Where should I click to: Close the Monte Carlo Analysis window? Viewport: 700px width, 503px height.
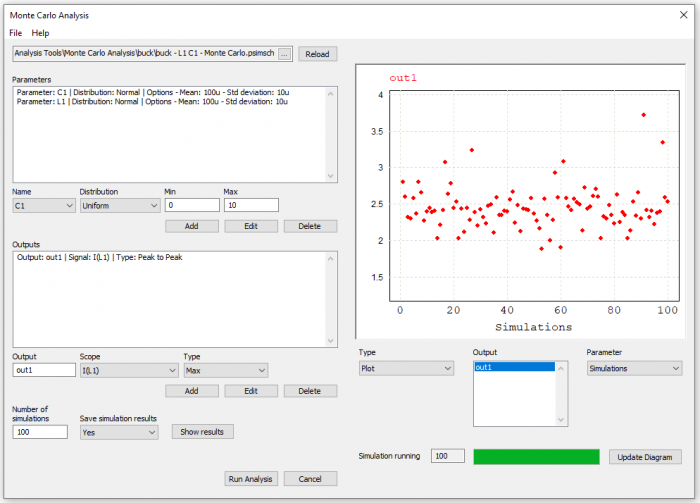click(x=683, y=15)
